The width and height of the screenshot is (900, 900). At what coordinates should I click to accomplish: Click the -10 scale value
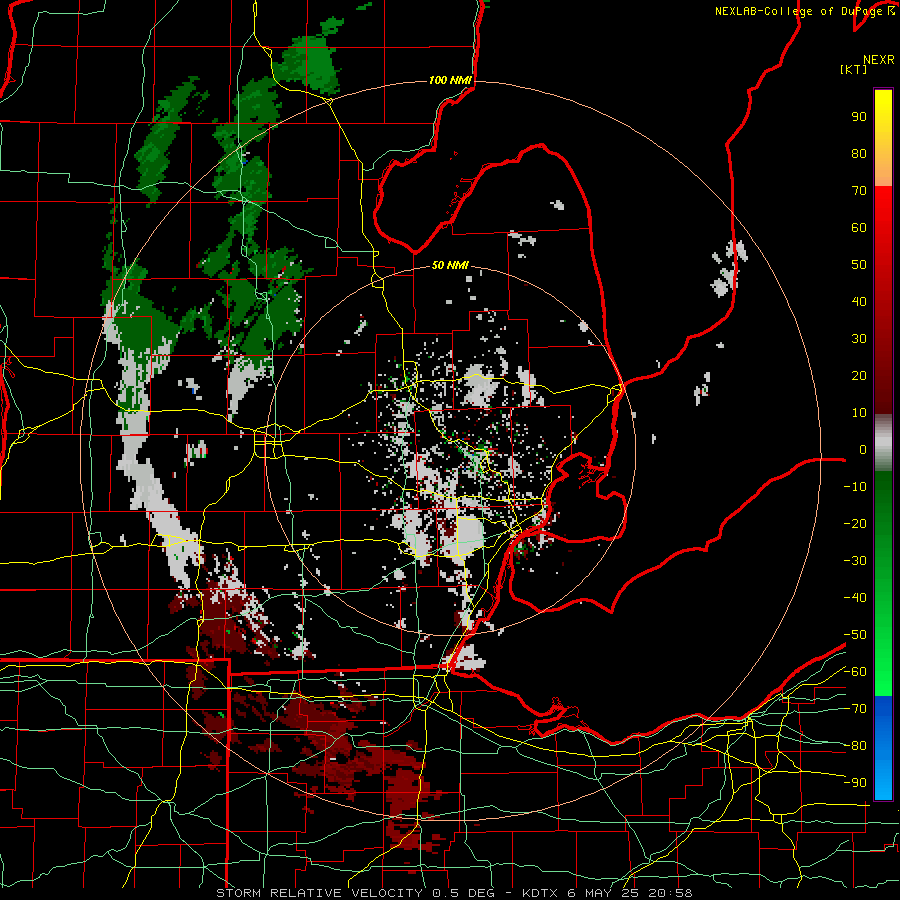(x=855, y=487)
